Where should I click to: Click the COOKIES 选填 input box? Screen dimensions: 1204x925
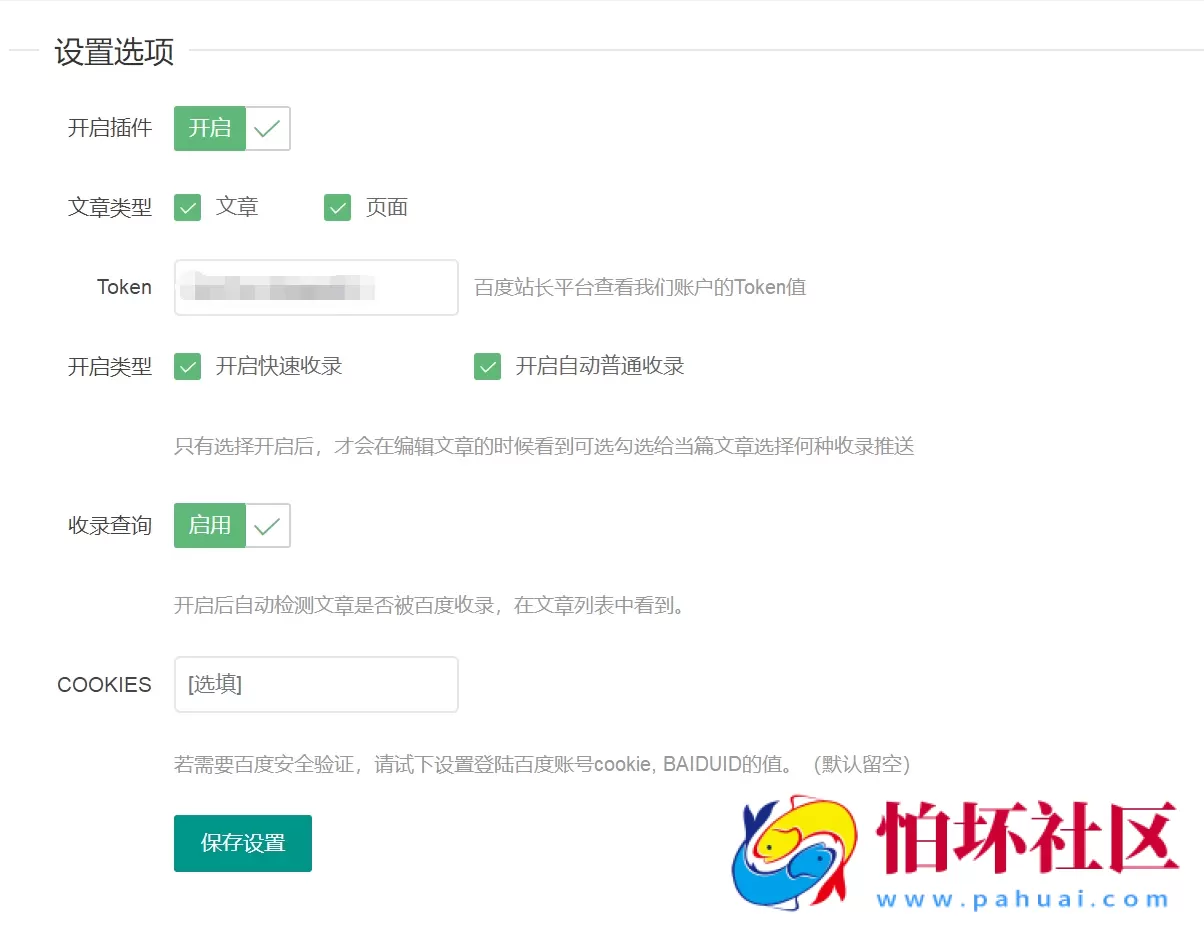(x=315, y=684)
